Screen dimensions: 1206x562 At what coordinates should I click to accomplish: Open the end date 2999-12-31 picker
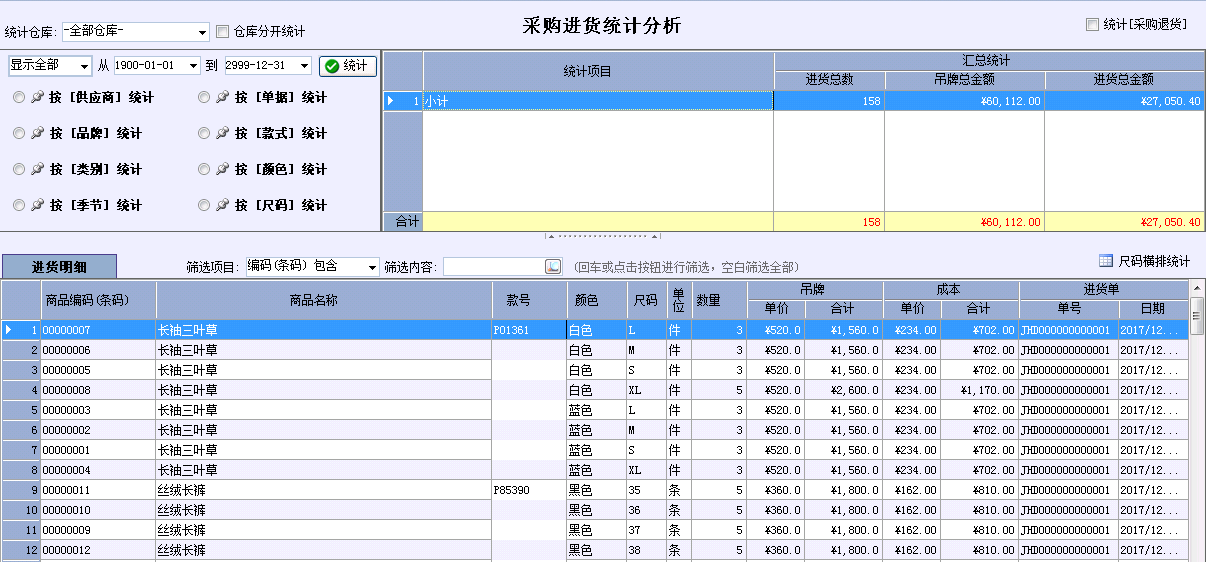click(304, 66)
